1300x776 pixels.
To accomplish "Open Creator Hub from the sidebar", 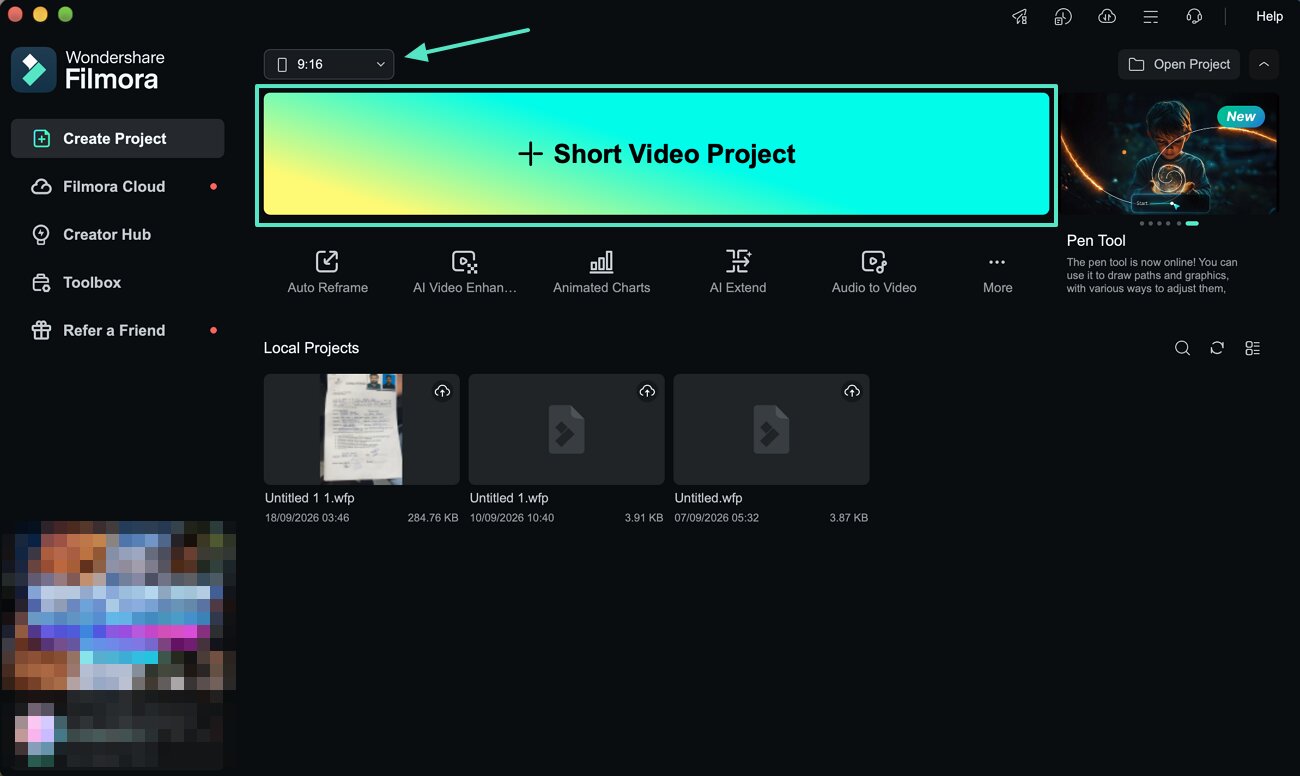I will 117,234.
